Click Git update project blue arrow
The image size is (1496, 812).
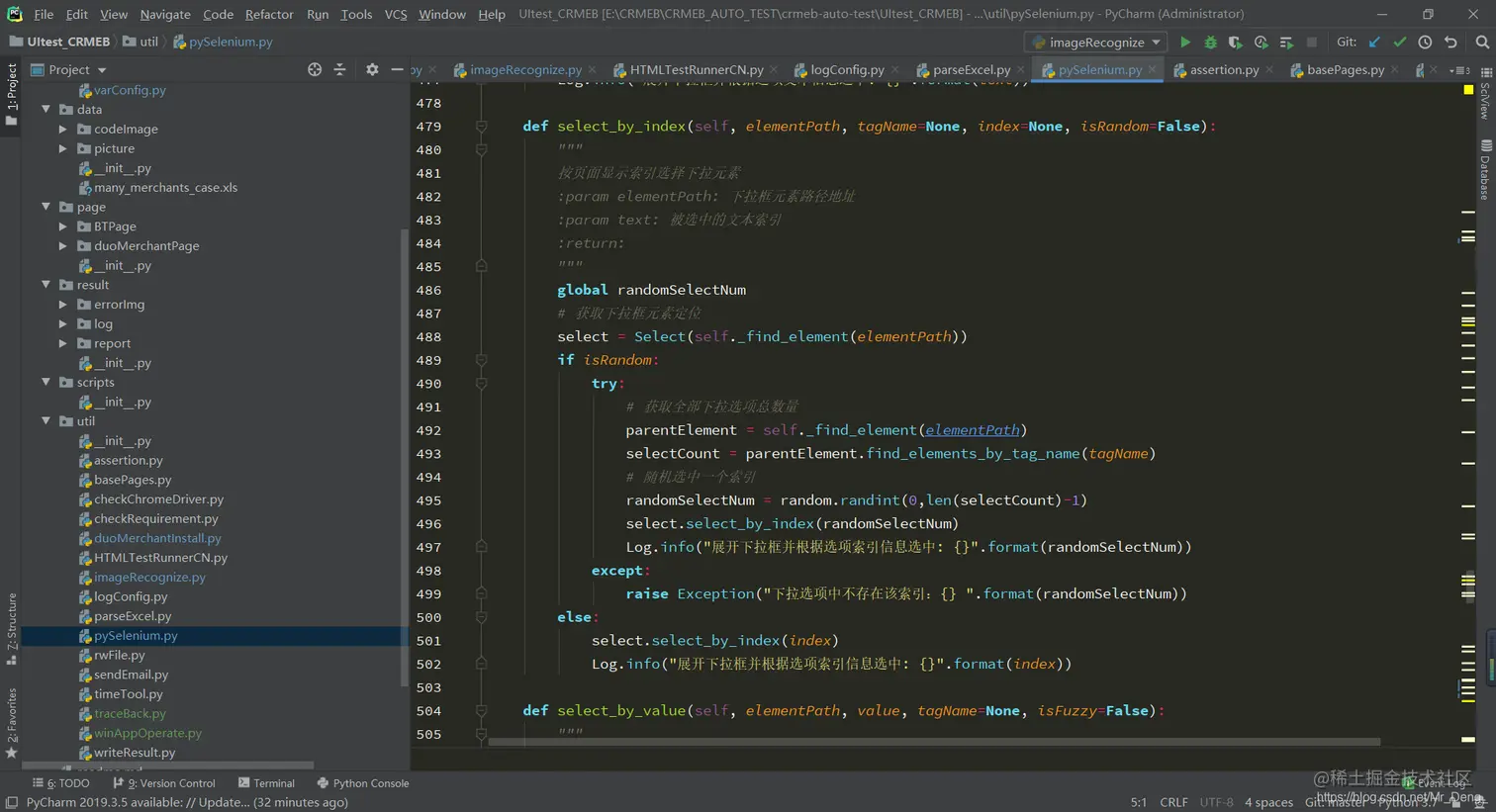(x=1374, y=43)
